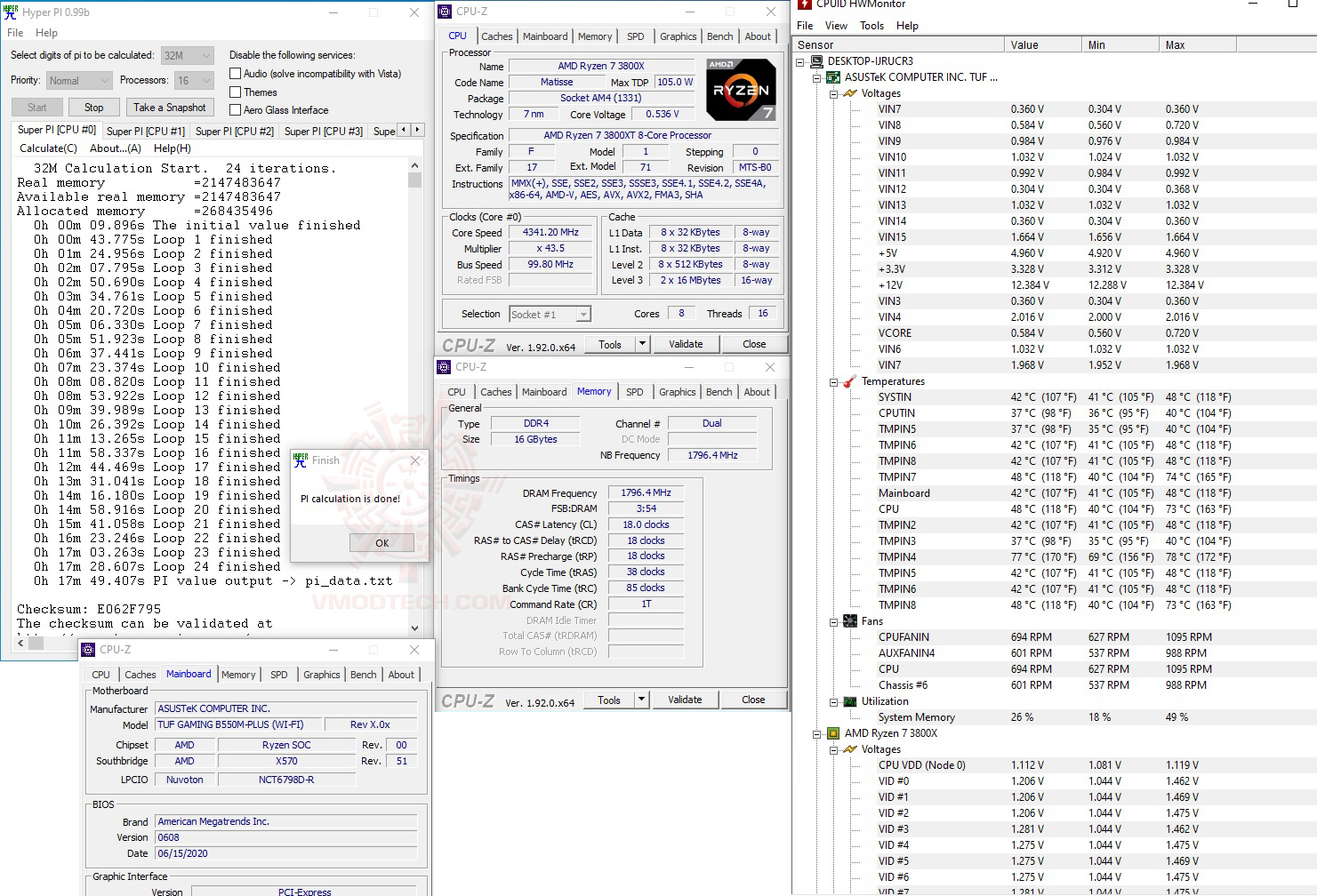The height and width of the screenshot is (896, 1317).
Task: Click the BIOS version field 0608
Action: (286, 837)
